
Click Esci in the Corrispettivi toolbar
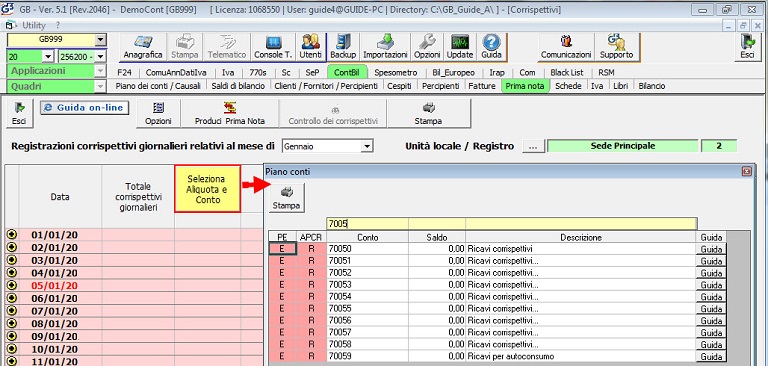pyautogui.click(x=19, y=114)
